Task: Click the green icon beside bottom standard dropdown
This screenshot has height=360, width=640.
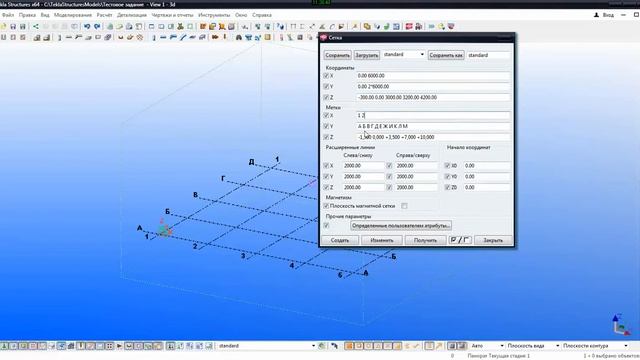Action: (x=322, y=346)
